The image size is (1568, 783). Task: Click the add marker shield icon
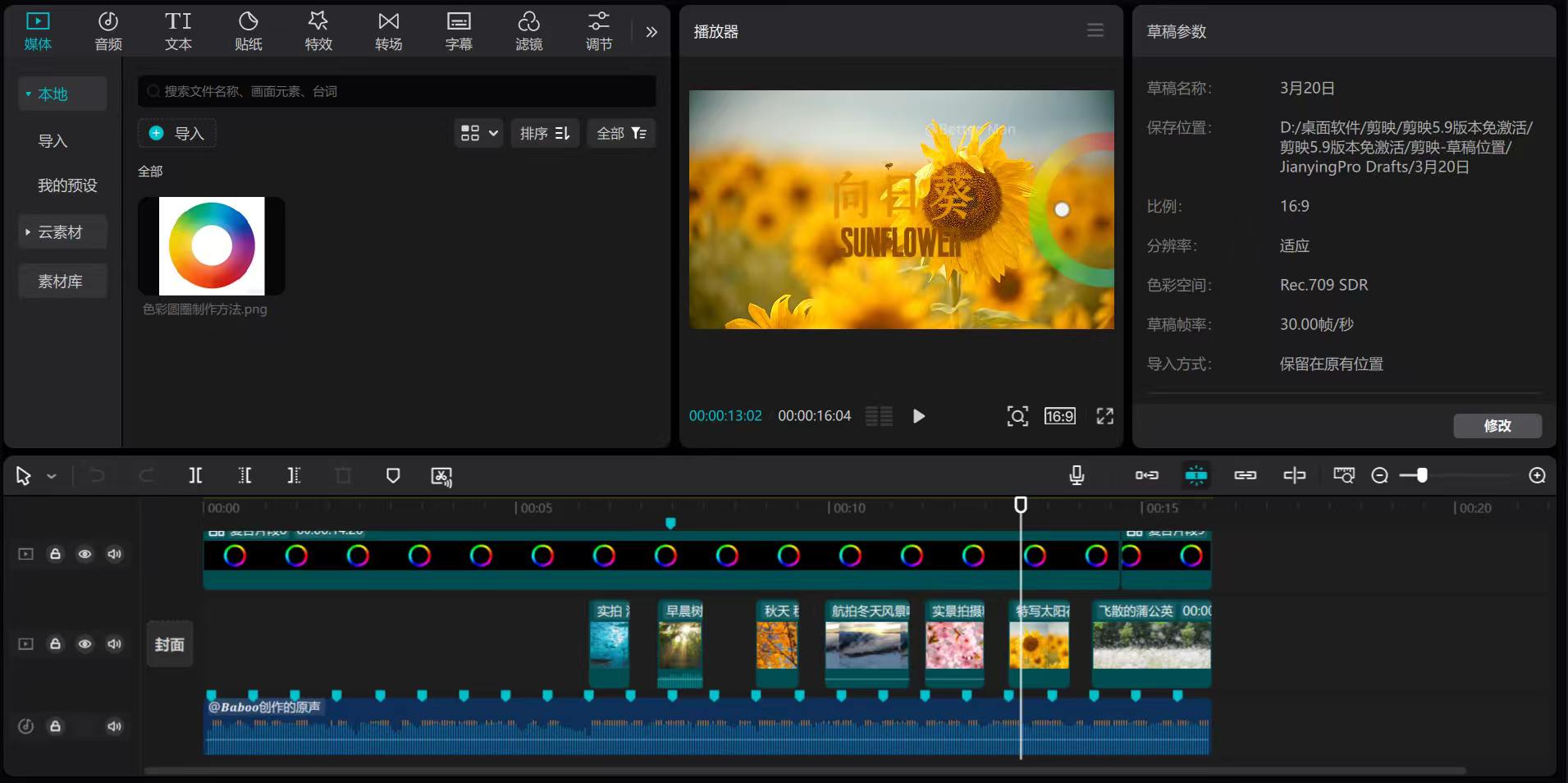[393, 475]
